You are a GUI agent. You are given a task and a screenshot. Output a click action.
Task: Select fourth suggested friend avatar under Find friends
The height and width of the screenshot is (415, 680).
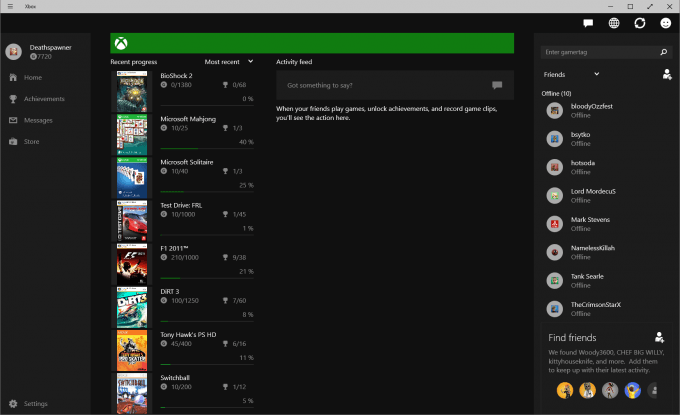(632, 390)
